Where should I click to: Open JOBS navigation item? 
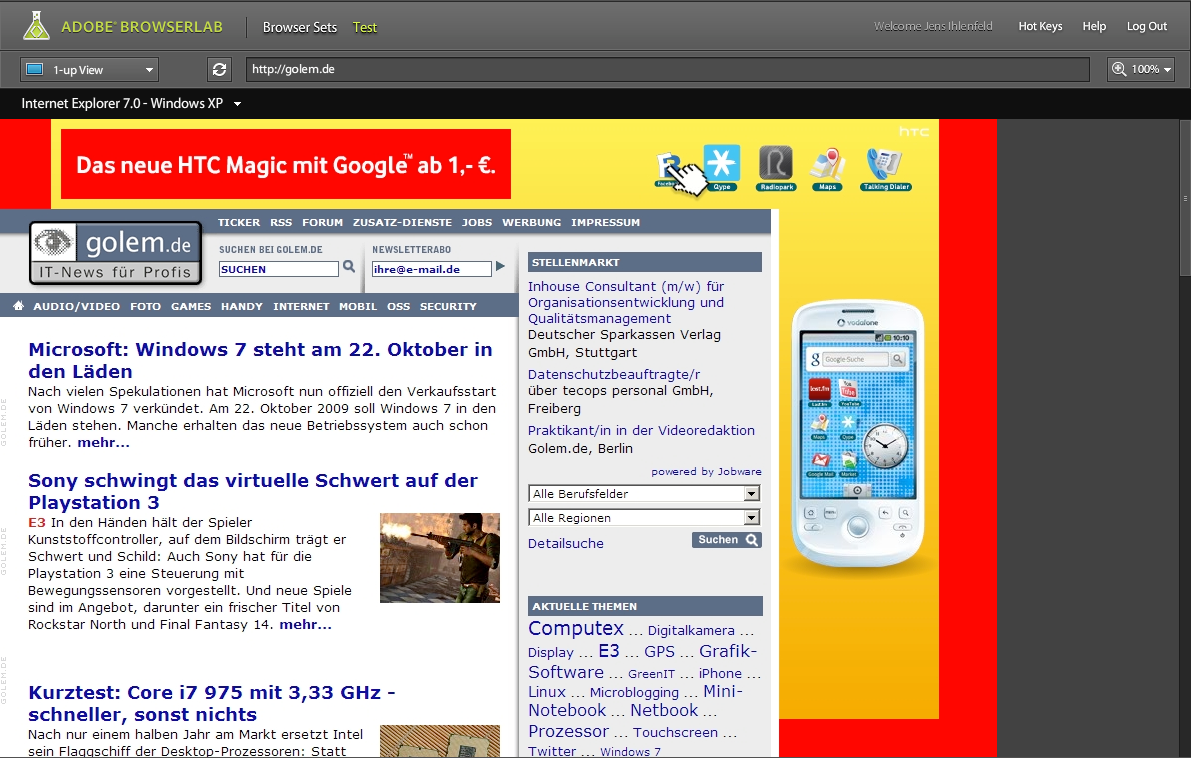tap(476, 223)
